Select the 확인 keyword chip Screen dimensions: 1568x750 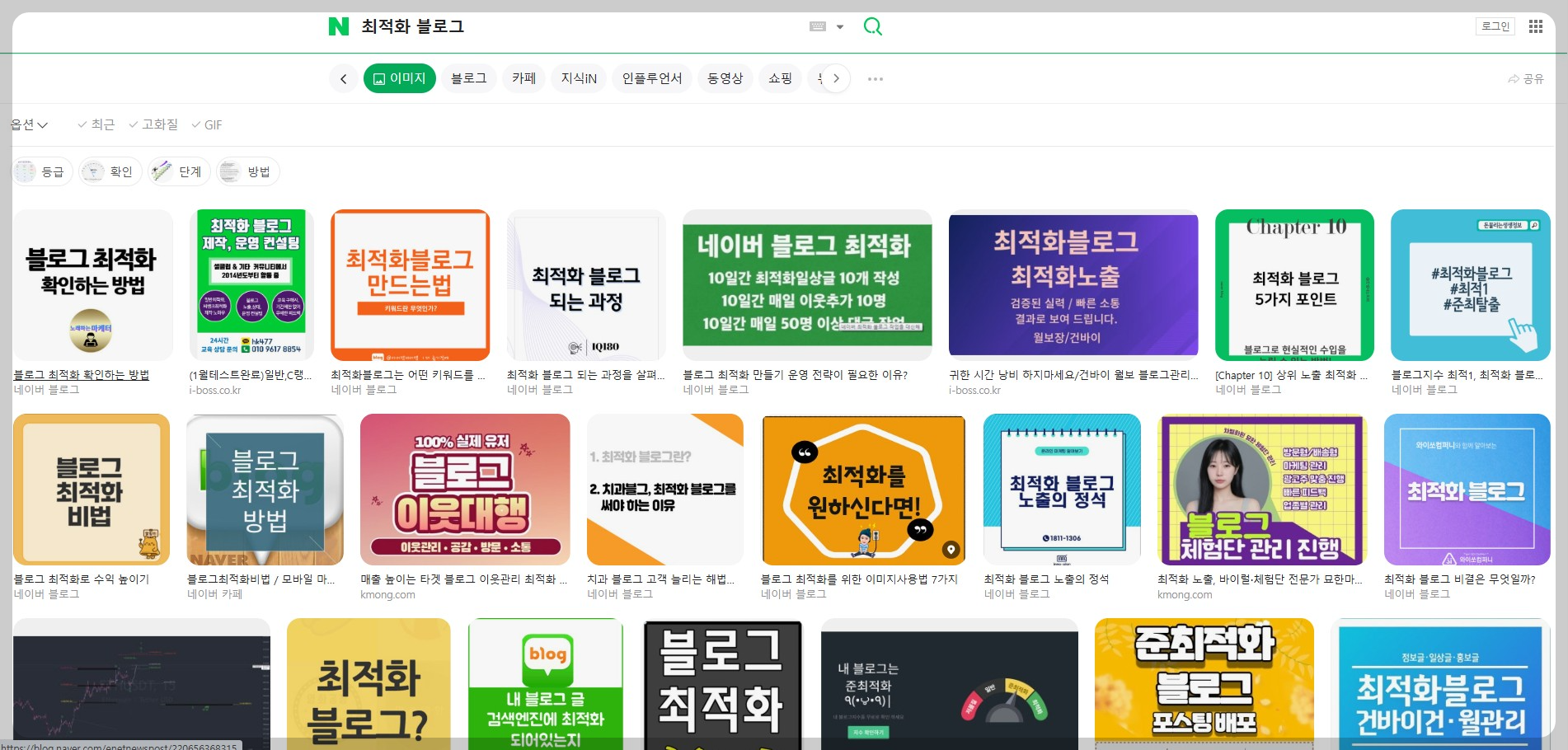click(x=110, y=171)
